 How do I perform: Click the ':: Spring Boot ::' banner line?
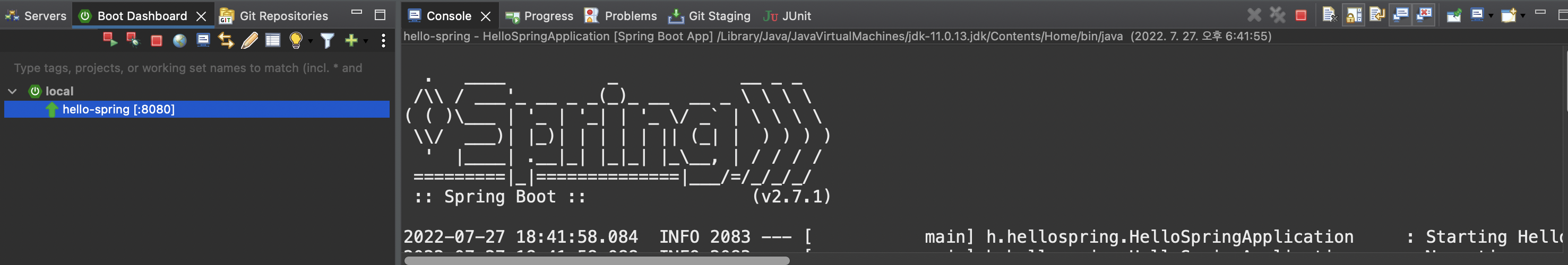coord(499,196)
